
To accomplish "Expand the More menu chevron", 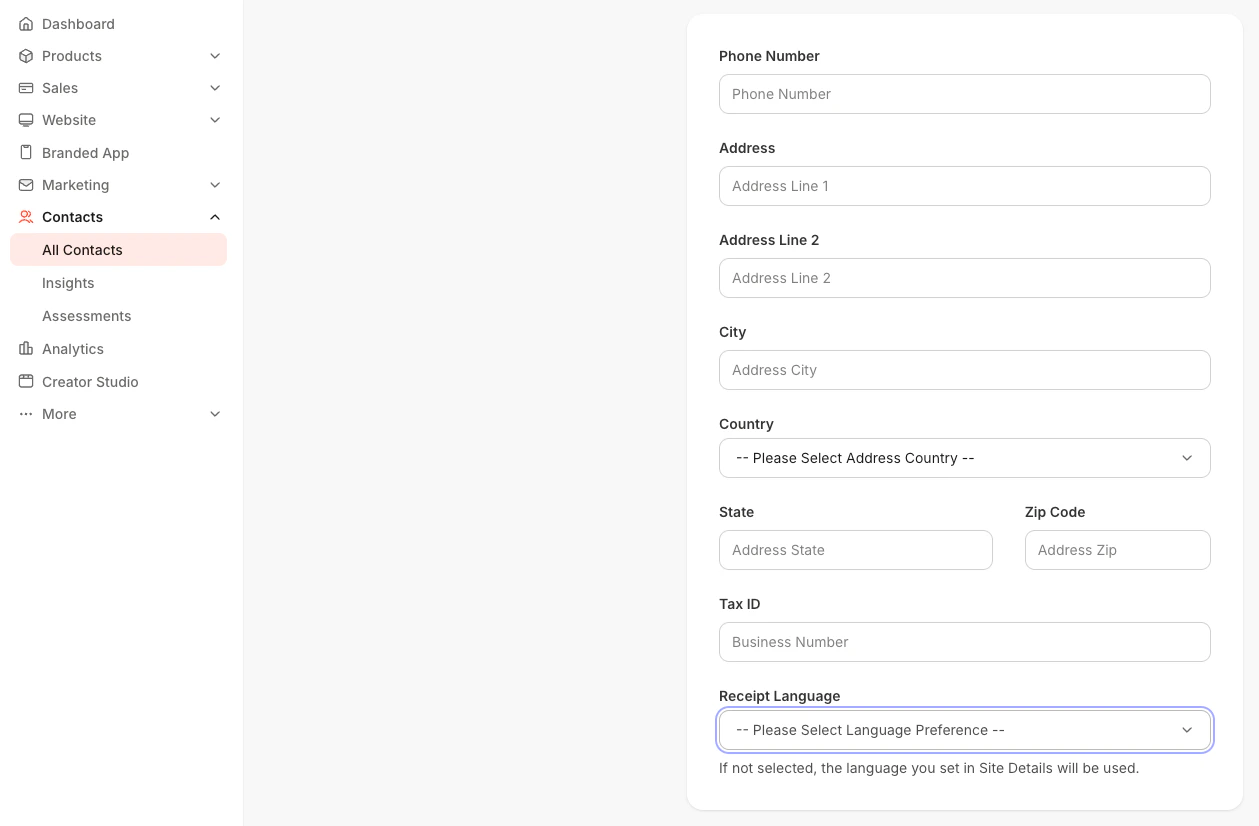I will click(x=215, y=414).
